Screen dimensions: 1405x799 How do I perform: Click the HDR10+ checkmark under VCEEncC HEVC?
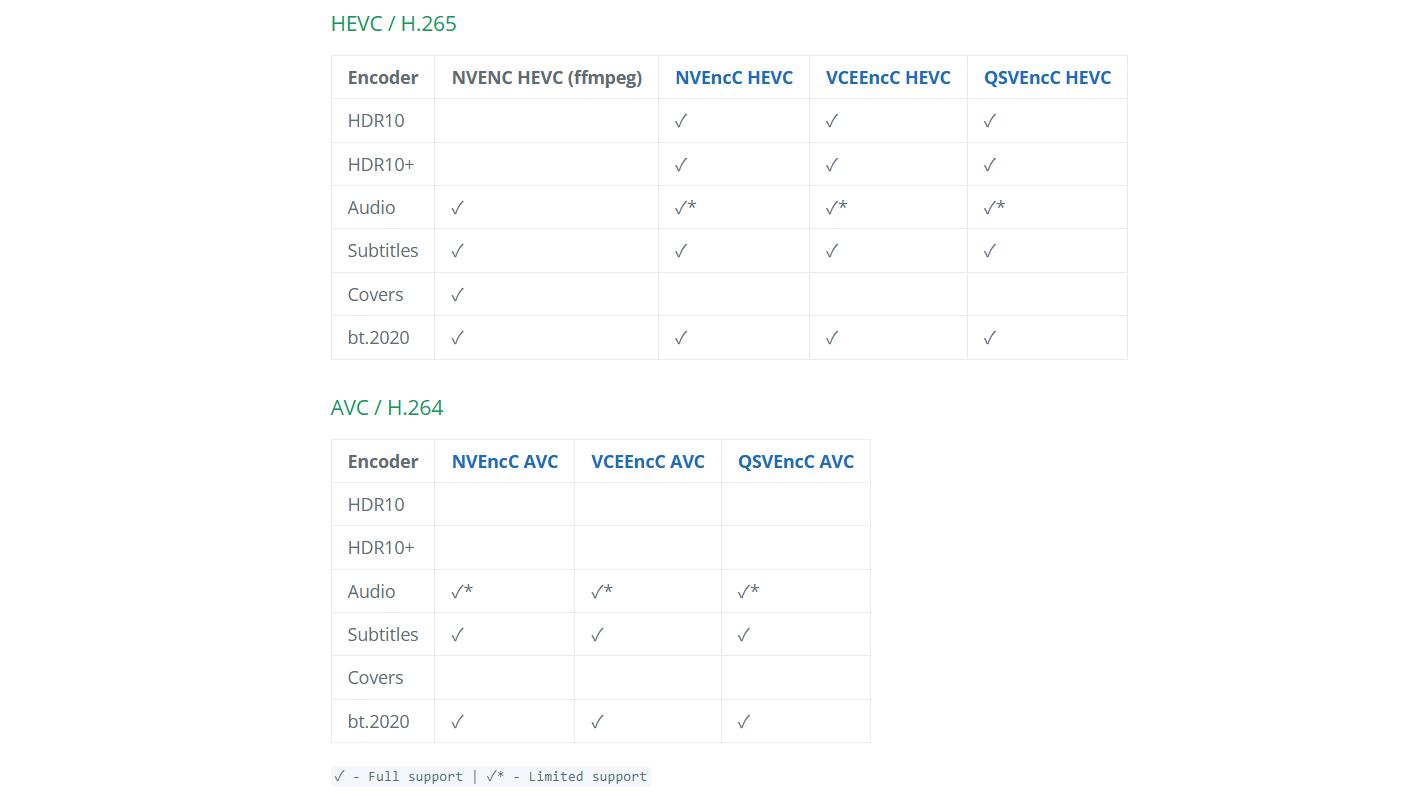832,165
